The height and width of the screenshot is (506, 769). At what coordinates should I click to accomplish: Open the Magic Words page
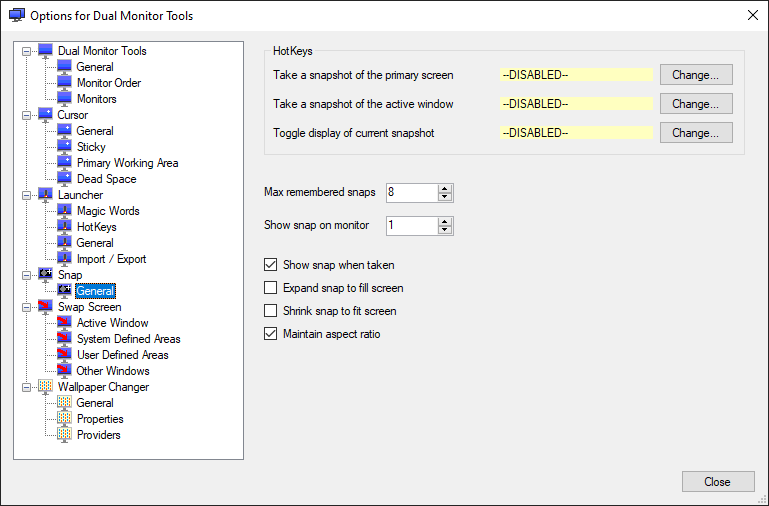108,211
